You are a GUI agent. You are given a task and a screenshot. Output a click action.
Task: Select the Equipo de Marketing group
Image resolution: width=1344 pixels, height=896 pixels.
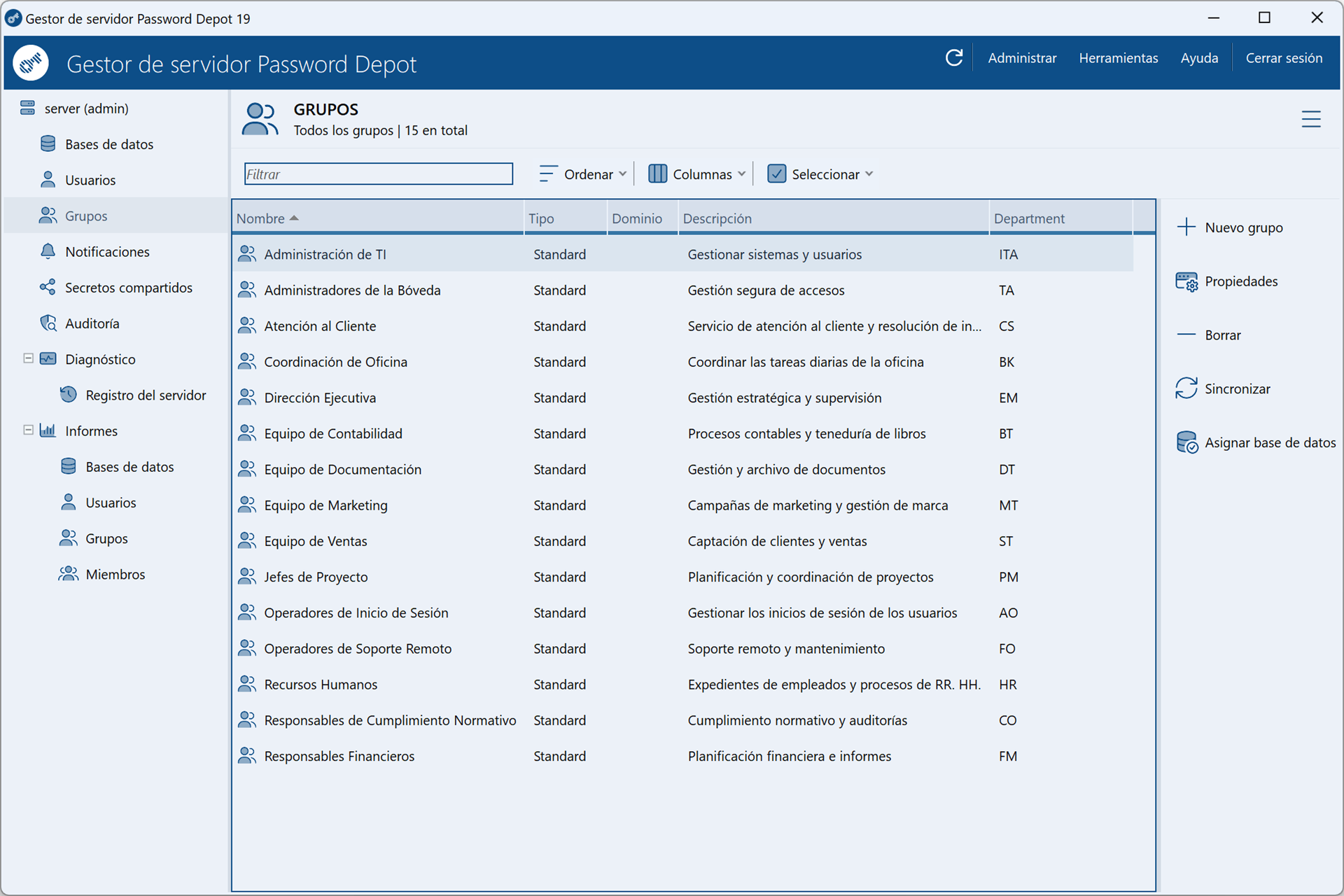click(682, 505)
